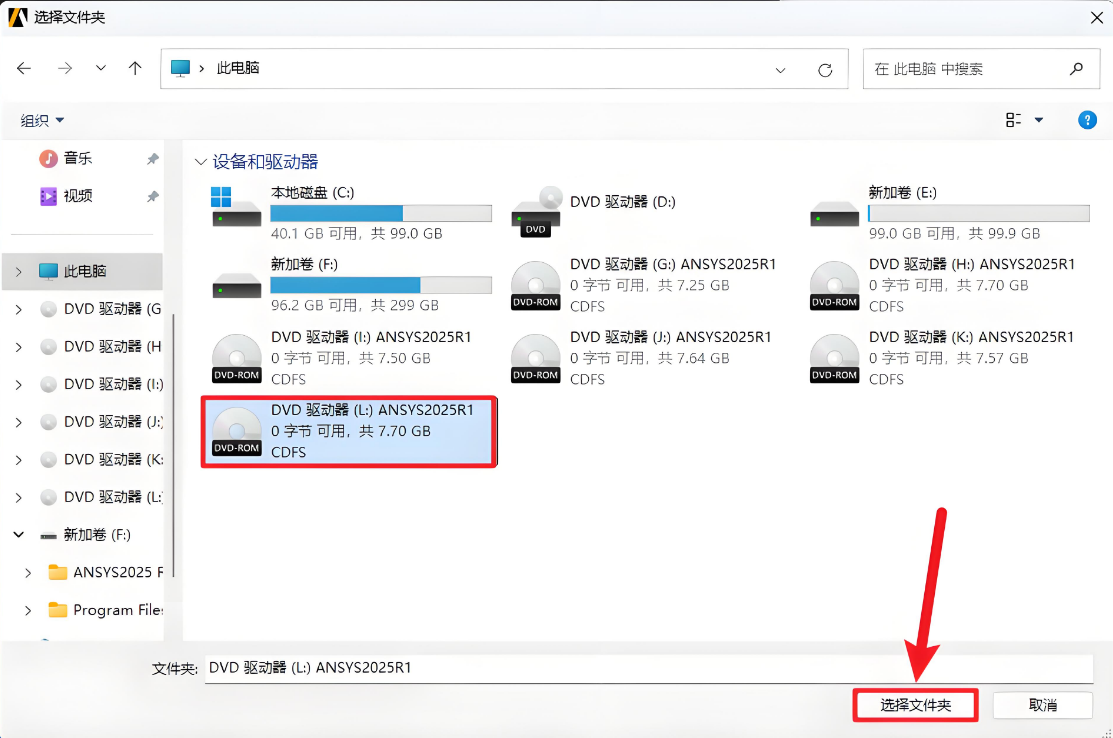This screenshot has height=738, width=1113.
Task: Expand DVD 驱动器 (J:) in sidebar
Action: pos(18,422)
